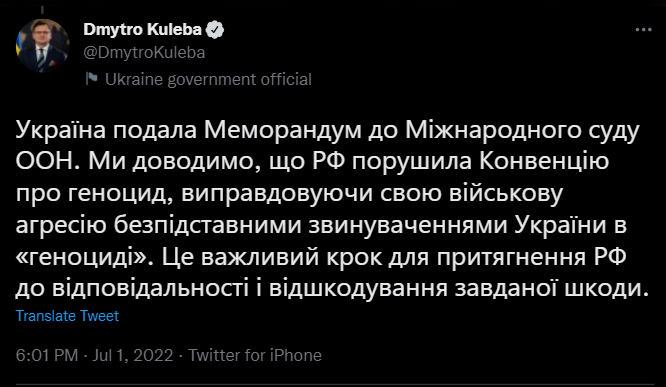Open the Twitter for iPhone source link
This screenshot has height=387, width=666.
coord(255,355)
